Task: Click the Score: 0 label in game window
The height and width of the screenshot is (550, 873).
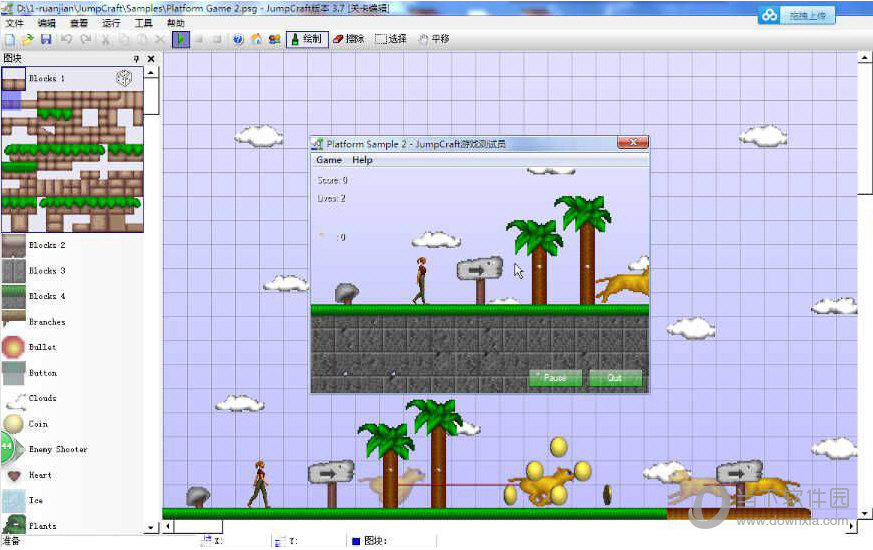Action: pyautogui.click(x=332, y=180)
